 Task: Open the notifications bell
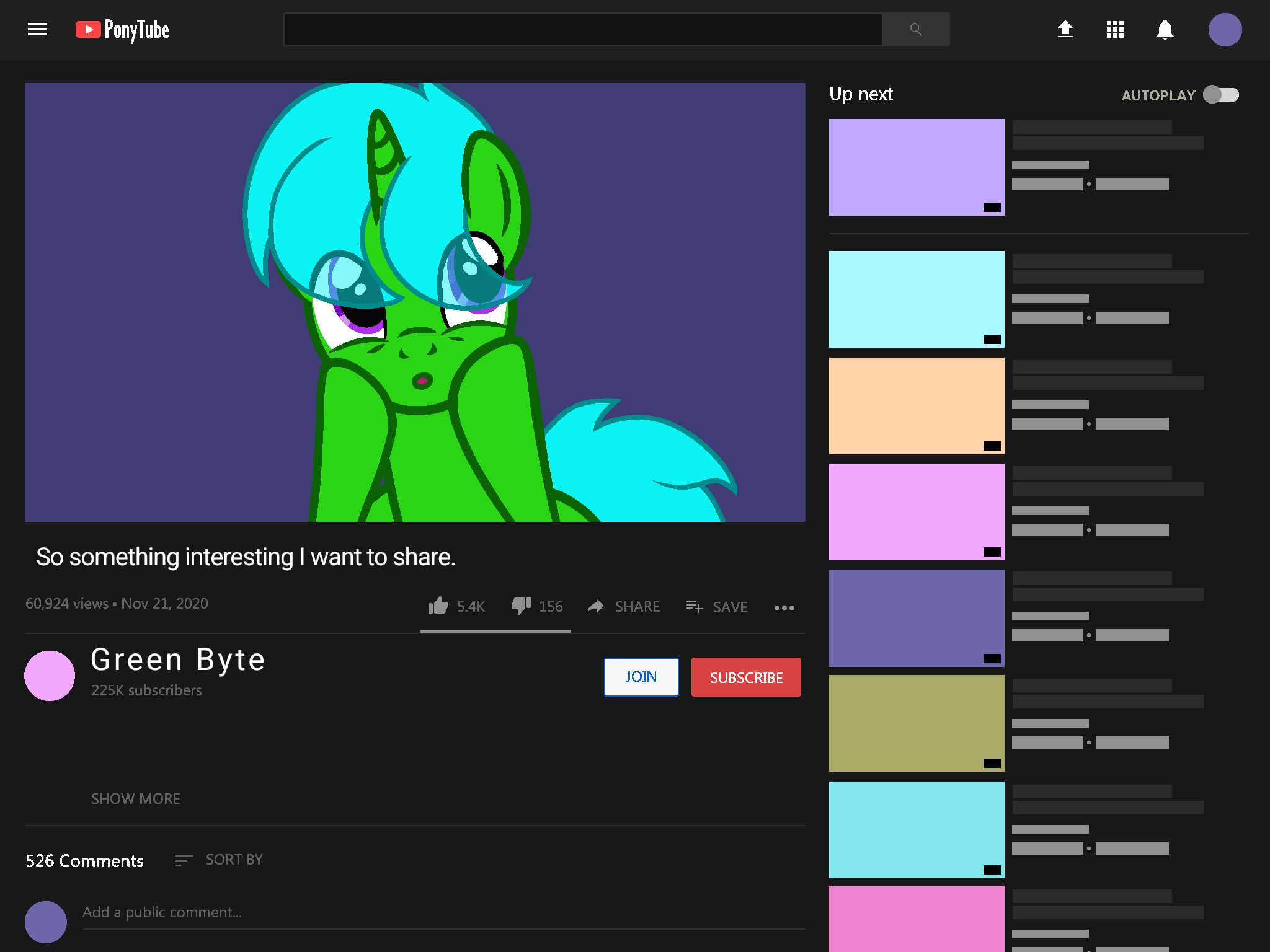1165,29
